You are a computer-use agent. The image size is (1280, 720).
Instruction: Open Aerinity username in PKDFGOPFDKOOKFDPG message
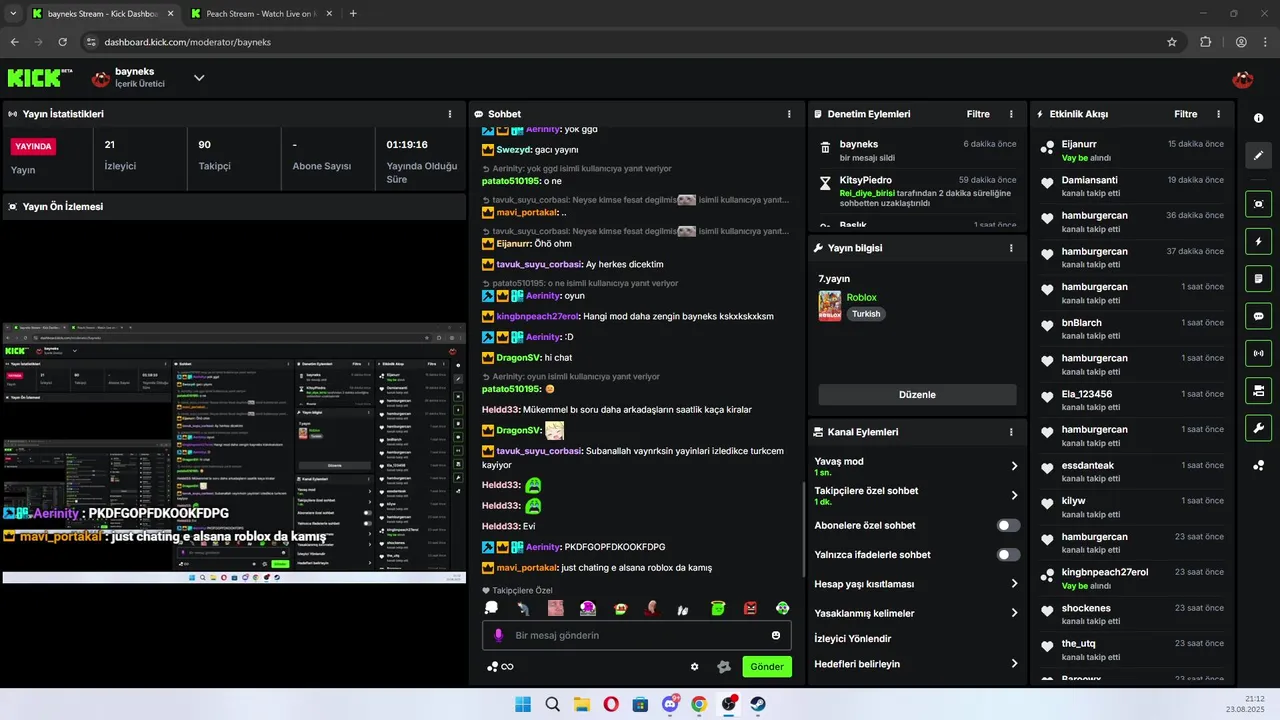coord(543,547)
